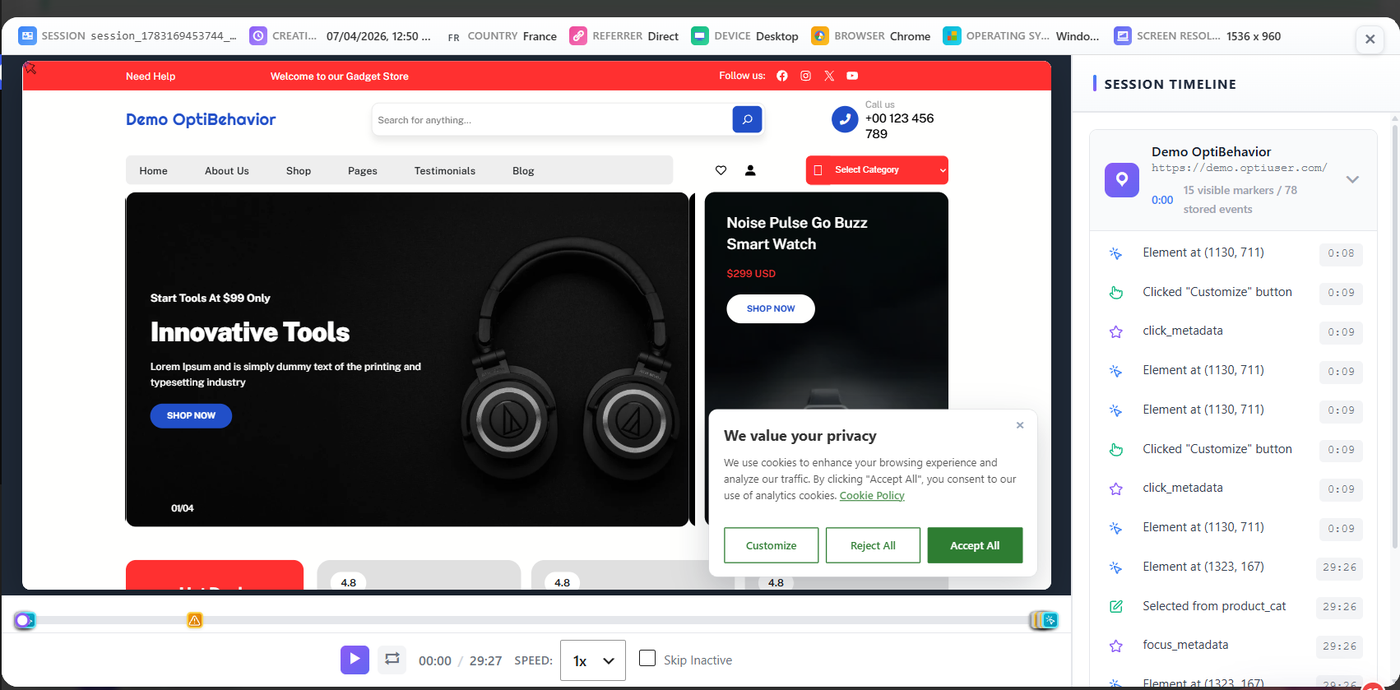Click the user account icon

click(750, 170)
